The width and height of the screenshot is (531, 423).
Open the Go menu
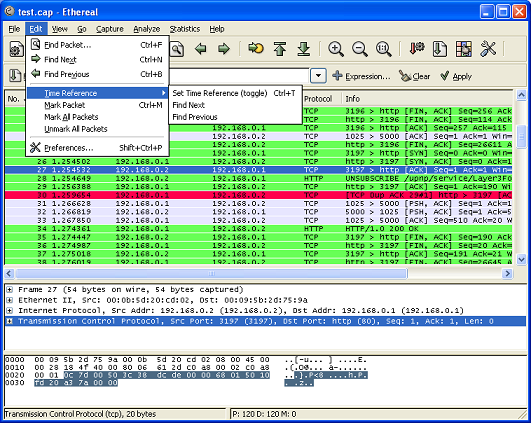[x=82, y=29]
